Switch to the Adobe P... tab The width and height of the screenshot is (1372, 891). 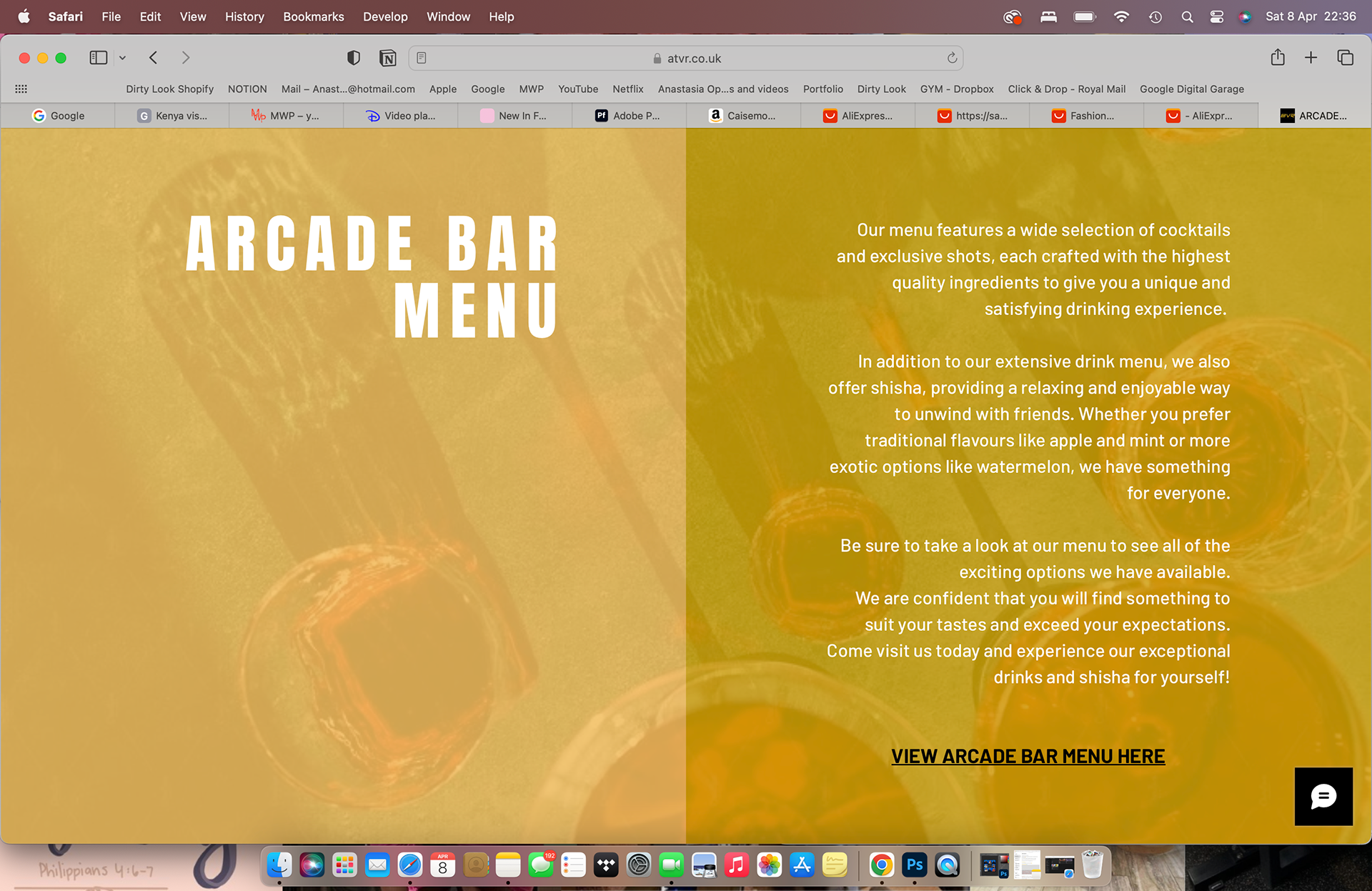click(630, 116)
